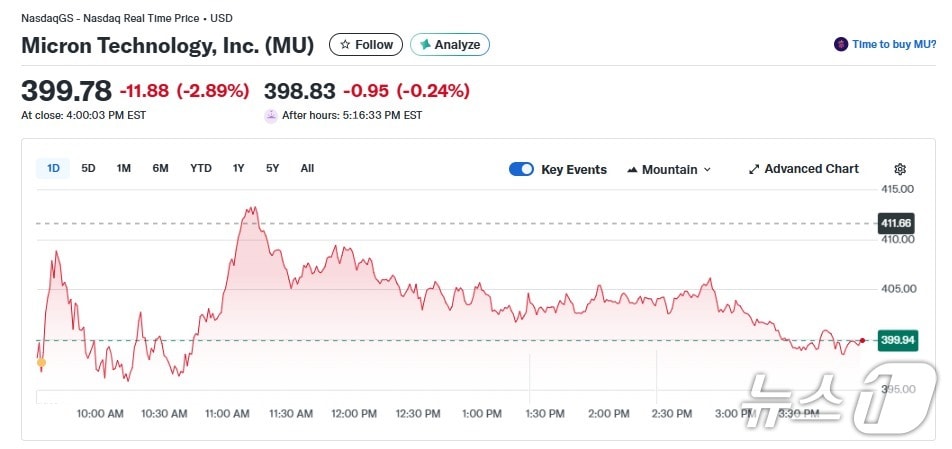Select the 1Y time range
Image resolution: width=952 pixels, height=449 pixels.
tap(238, 168)
